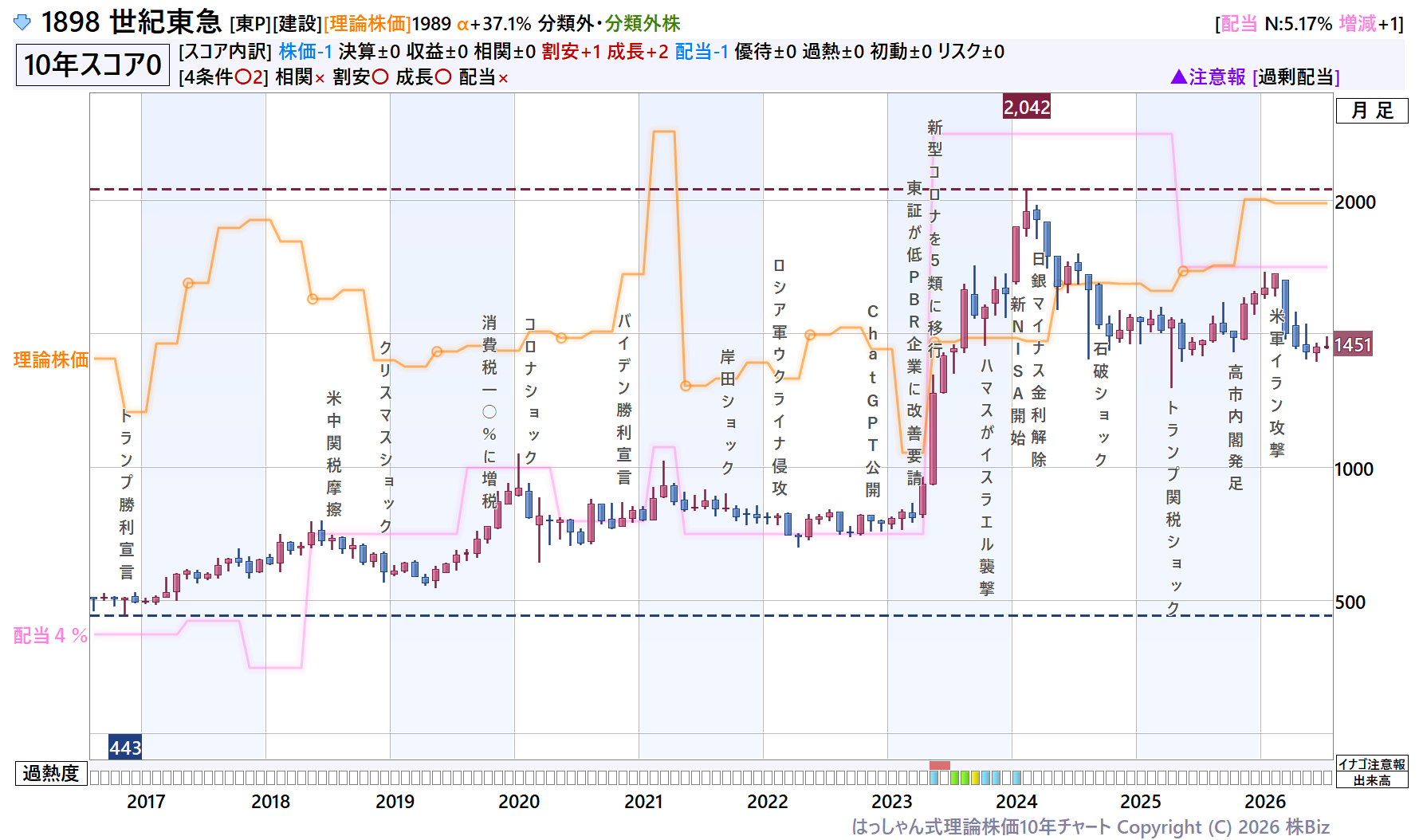Click the 成長〇 condition indicator
Image resolution: width=1419 pixels, height=840 pixels.
(424, 77)
